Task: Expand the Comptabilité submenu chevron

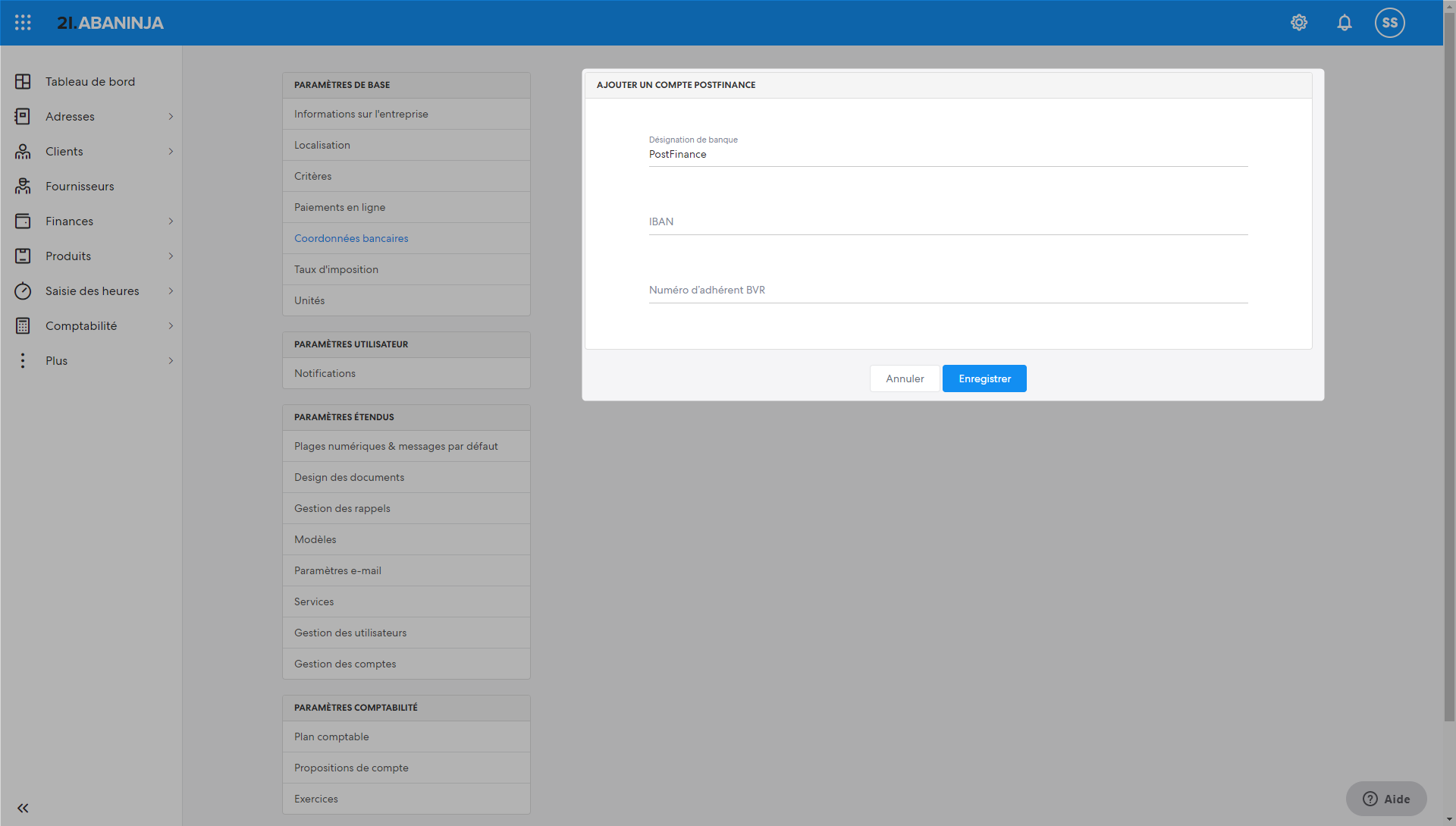Action: click(x=171, y=325)
